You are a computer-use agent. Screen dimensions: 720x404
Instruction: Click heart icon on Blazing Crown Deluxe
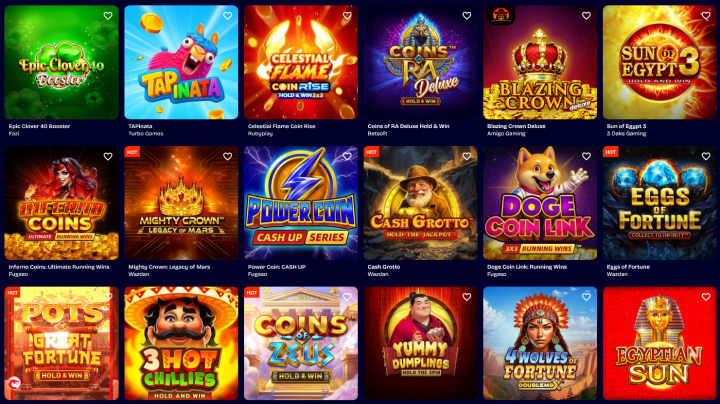[x=586, y=16]
